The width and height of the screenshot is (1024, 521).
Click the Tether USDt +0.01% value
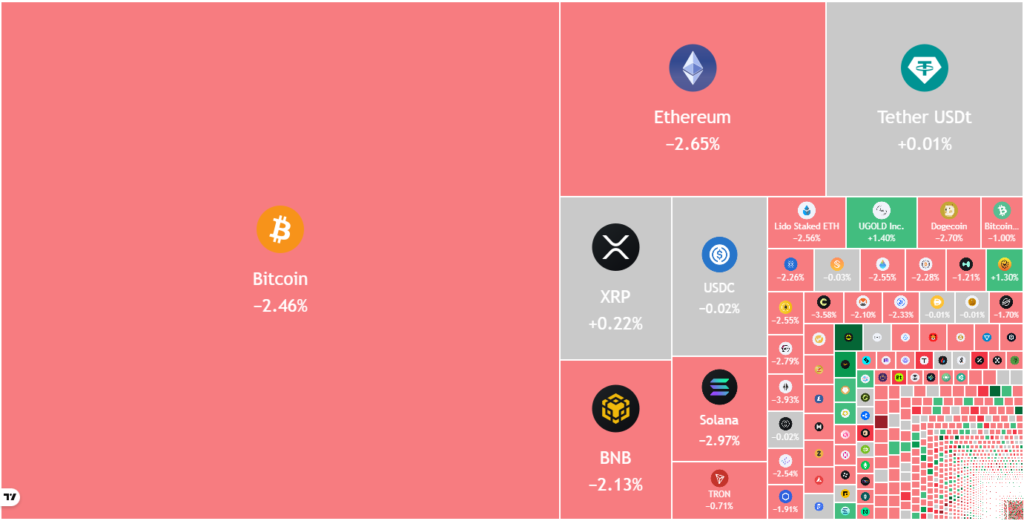924,144
